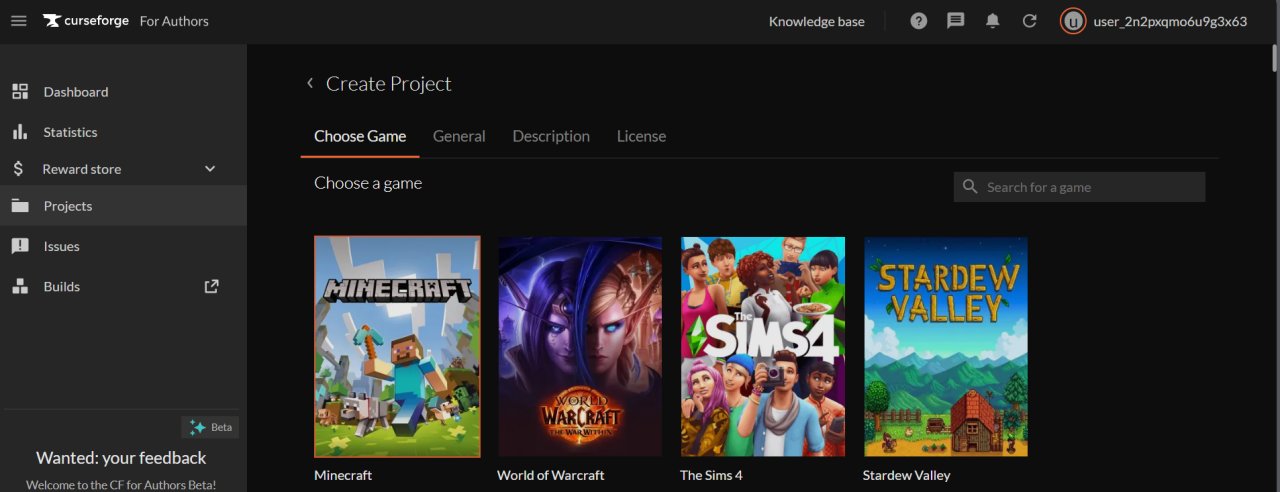Click the World of Warcraft title label
This screenshot has width=1280, height=492.
click(x=551, y=475)
